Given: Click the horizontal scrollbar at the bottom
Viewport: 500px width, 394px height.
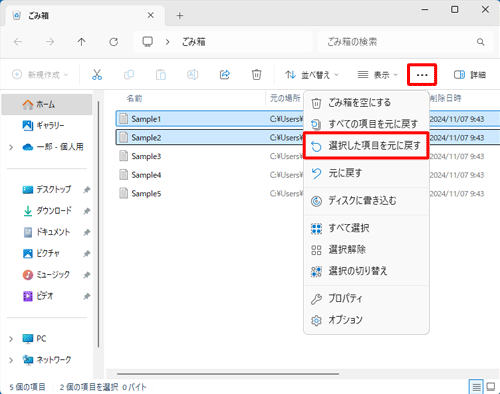Looking at the screenshot, I should click(x=228, y=374).
